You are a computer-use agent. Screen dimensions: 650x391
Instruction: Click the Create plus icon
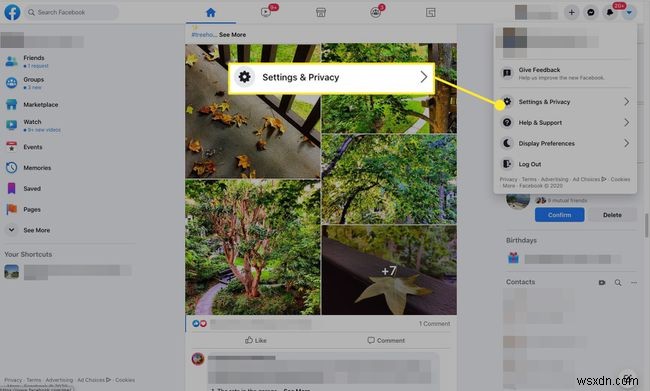[571, 12]
